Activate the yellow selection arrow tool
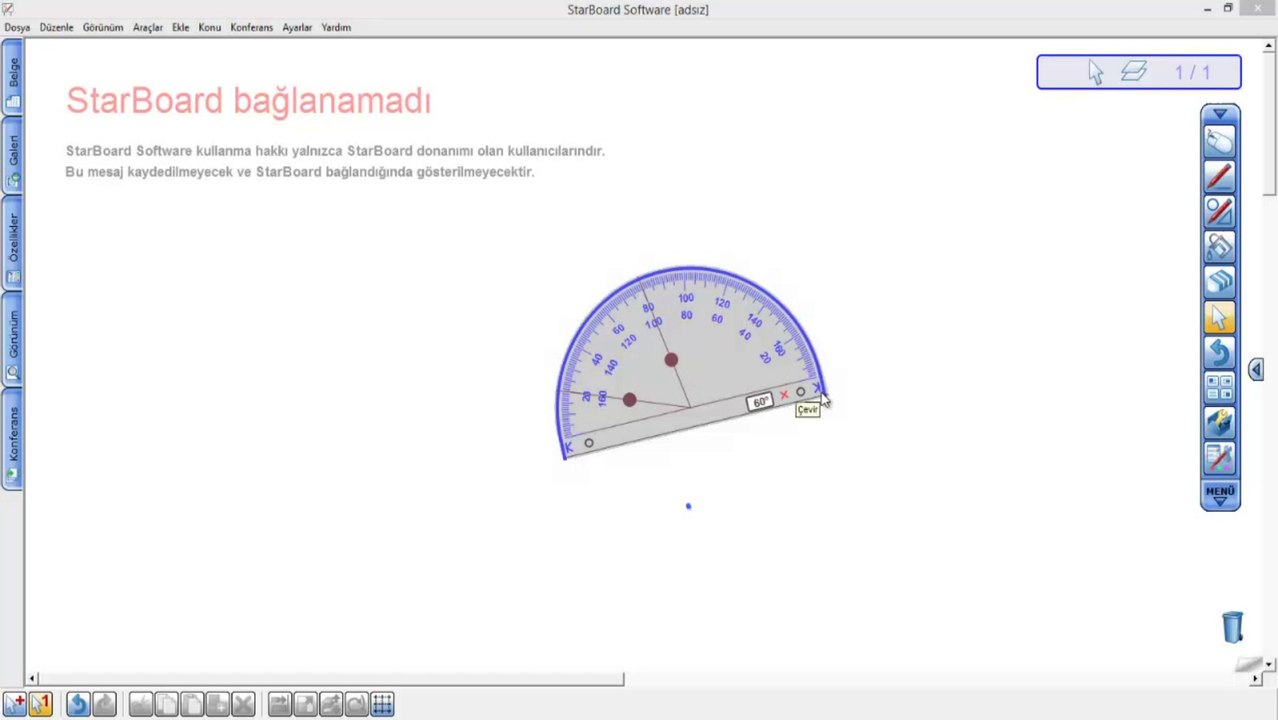Screen dimensions: 1278x720 pyautogui.click(x=1220, y=317)
